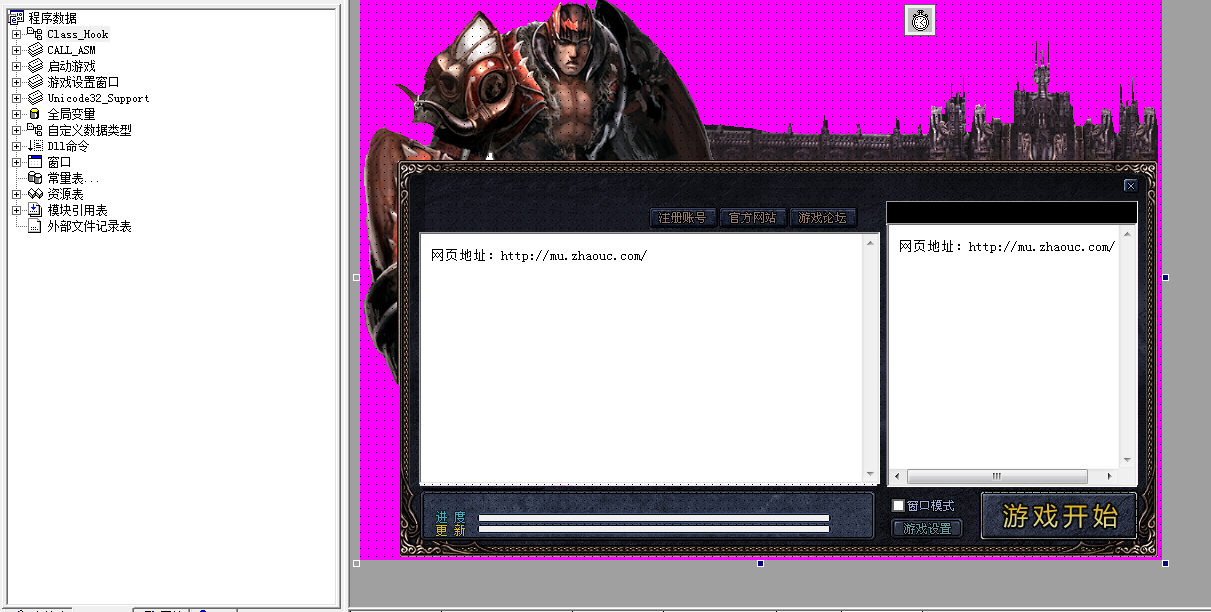Toggle the 窗口模式 checkbox
1211x612 pixels.
pyautogui.click(x=898, y=506)
